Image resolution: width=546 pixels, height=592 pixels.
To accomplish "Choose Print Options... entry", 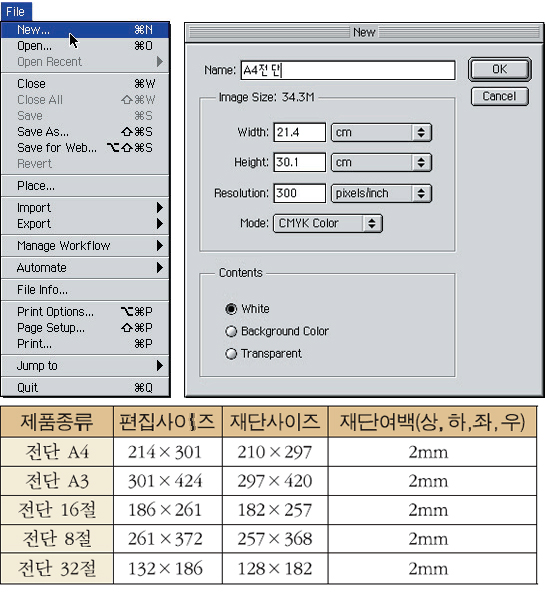I will click(85, 311).
